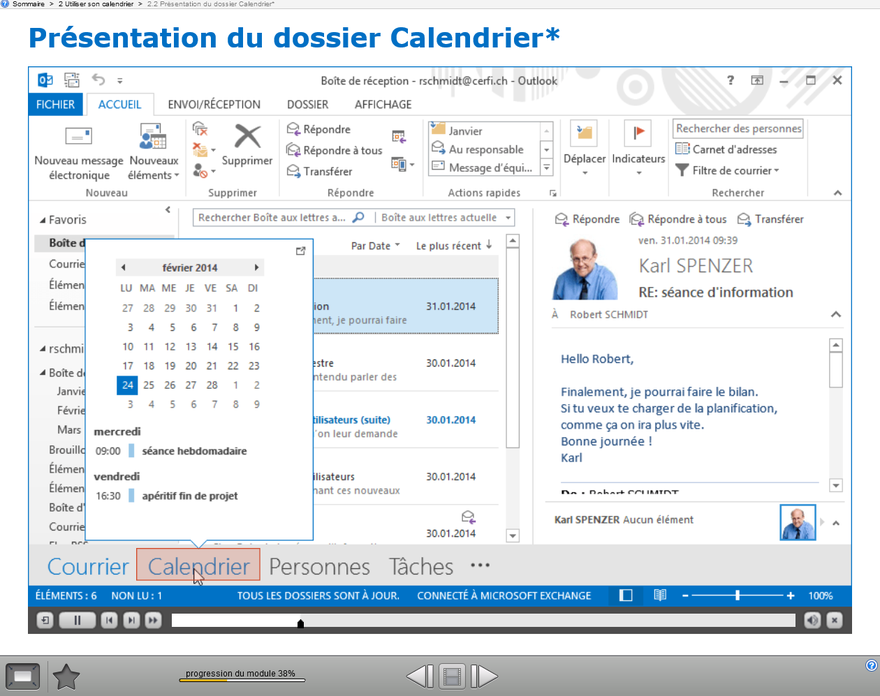Click the Répondre icon in the ribbon

294,129
